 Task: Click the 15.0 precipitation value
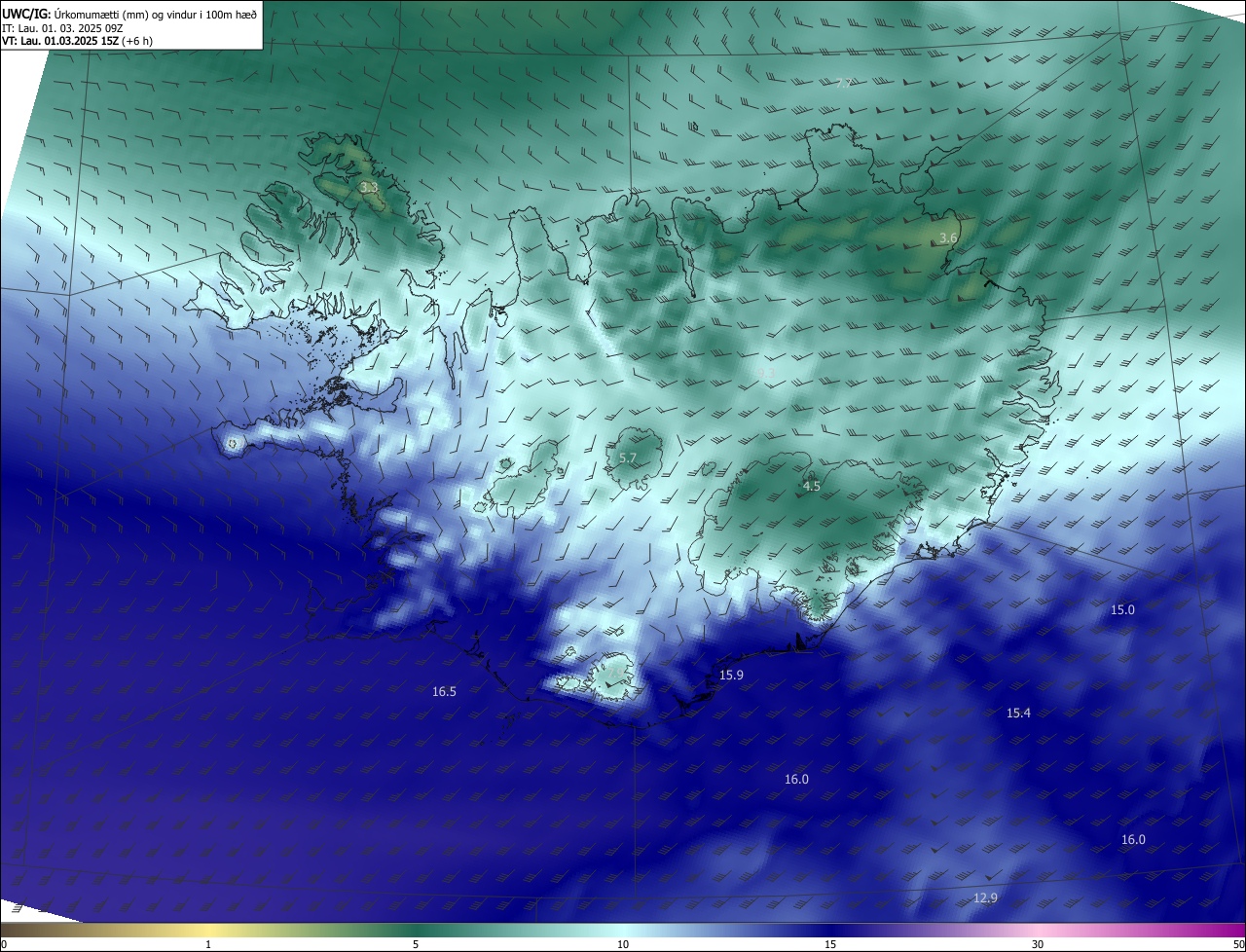[x=1122, y=609]
